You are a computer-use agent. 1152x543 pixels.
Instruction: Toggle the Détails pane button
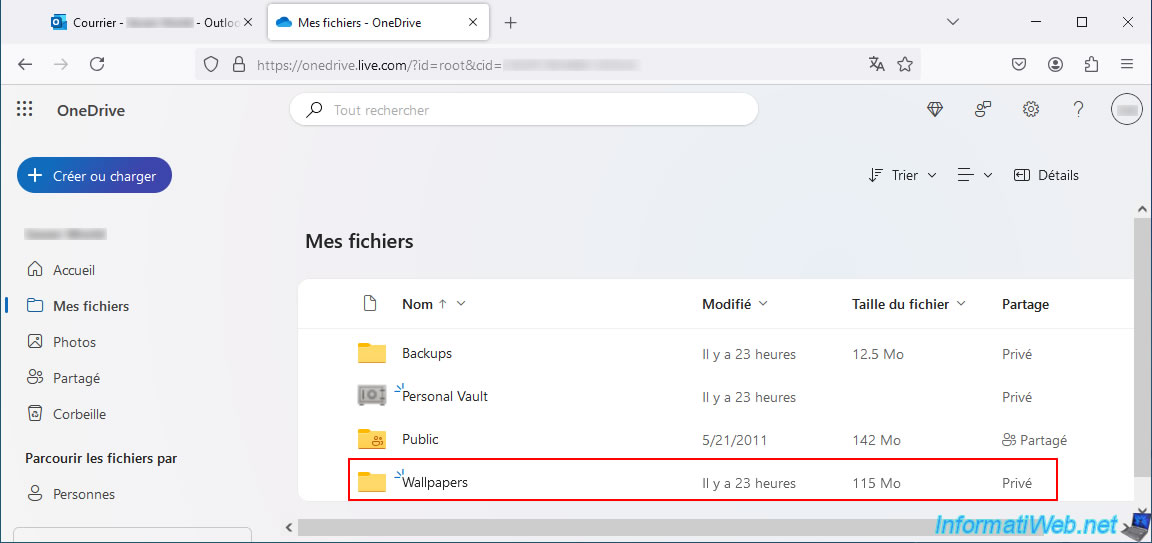pyautogui.click(x=1046, y=175)
